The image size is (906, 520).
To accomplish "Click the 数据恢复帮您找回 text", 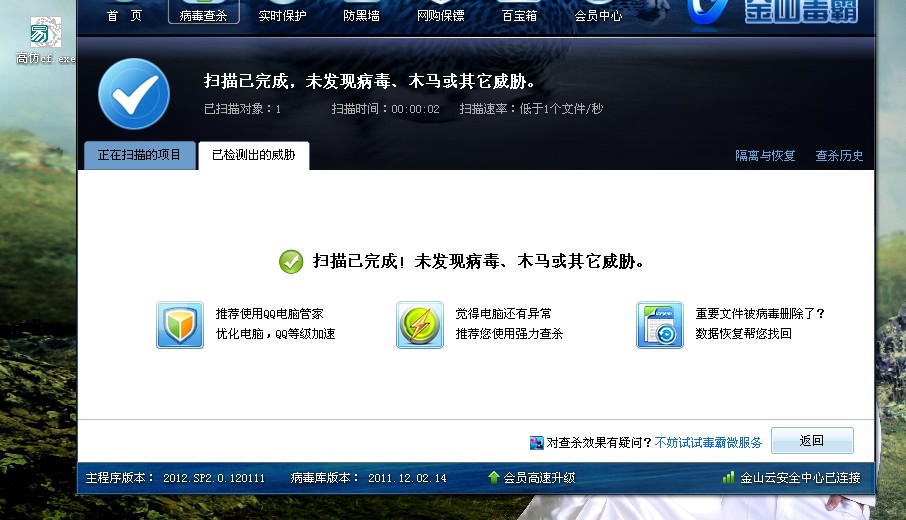I will click(744, 333).
